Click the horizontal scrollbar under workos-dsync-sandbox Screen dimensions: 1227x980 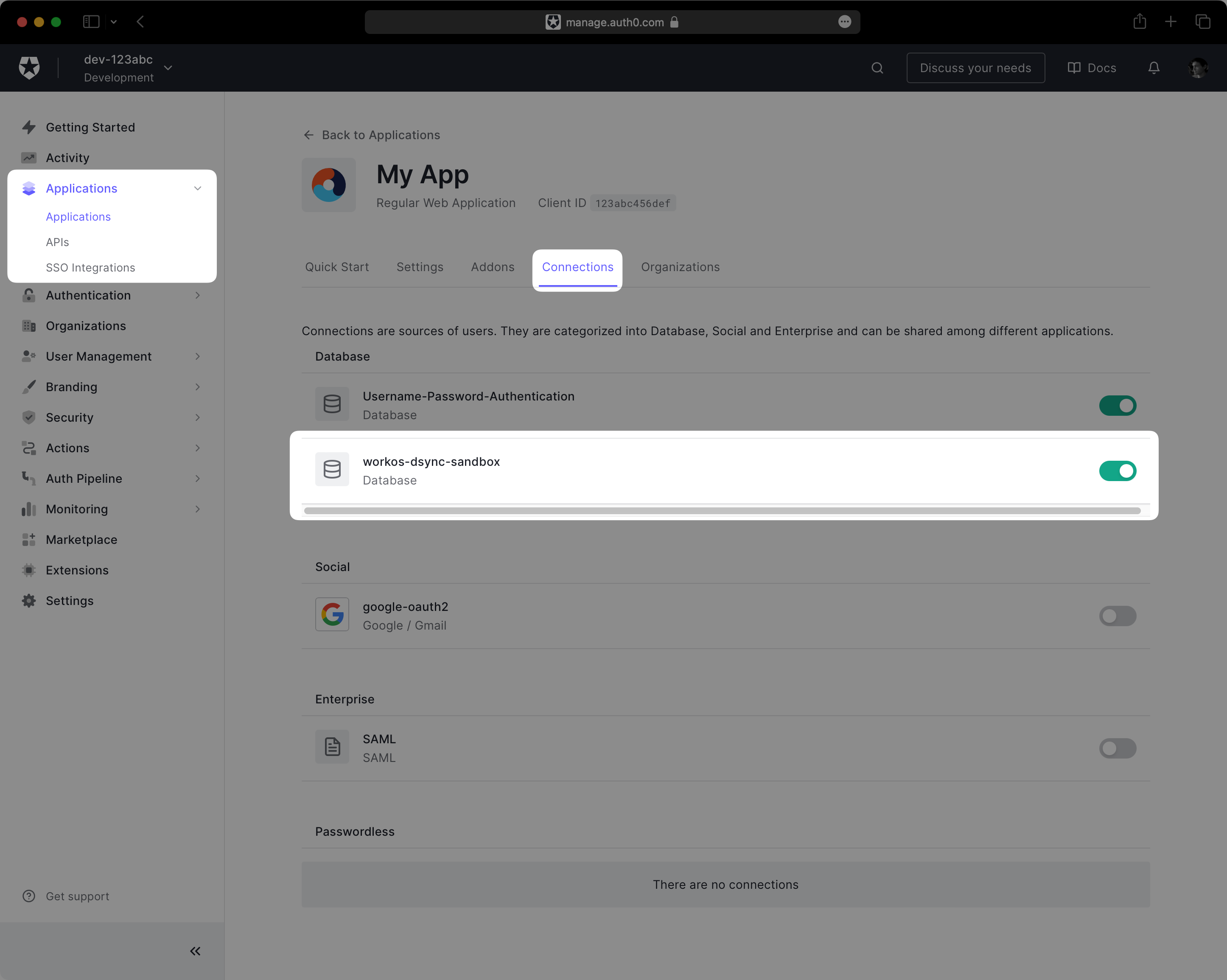pyautogui.click(x=723, y=510)
